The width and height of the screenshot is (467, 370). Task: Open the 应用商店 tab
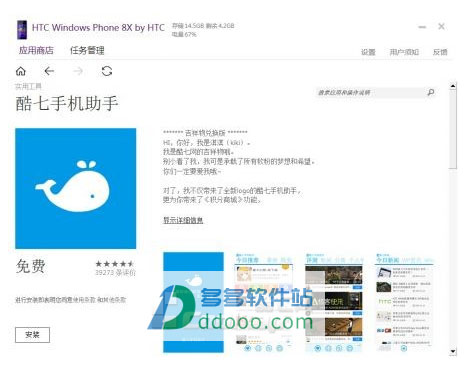pyautogui.click(x=36, y=50)
